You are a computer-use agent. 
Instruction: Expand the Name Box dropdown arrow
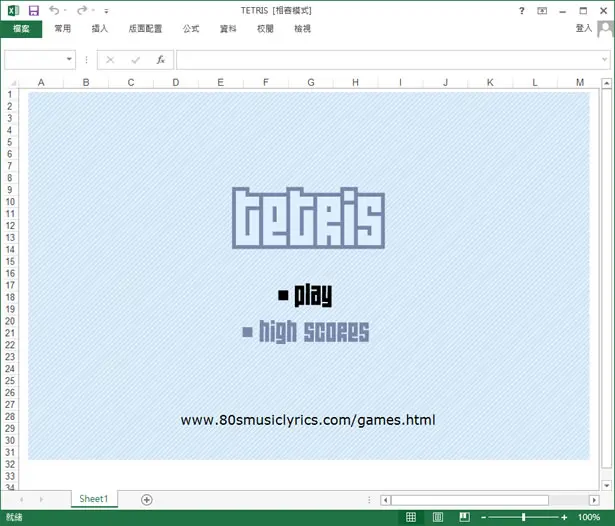(69, 59)
